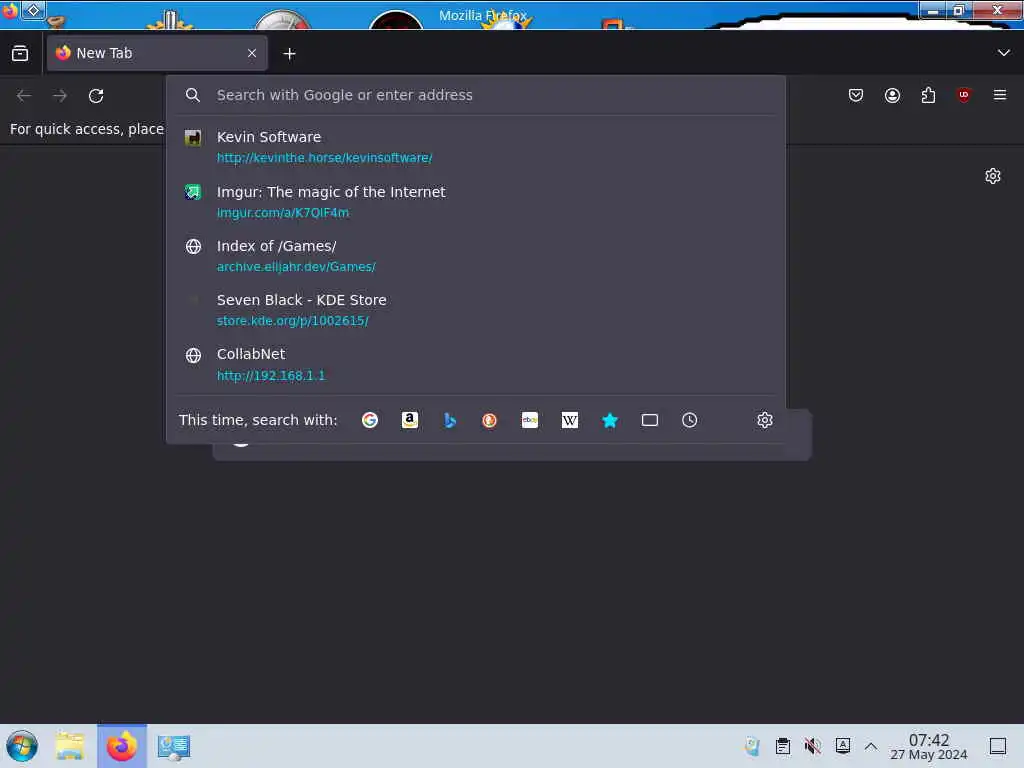Search this time with Google
1024x768 pixels.
coord(370,420)
